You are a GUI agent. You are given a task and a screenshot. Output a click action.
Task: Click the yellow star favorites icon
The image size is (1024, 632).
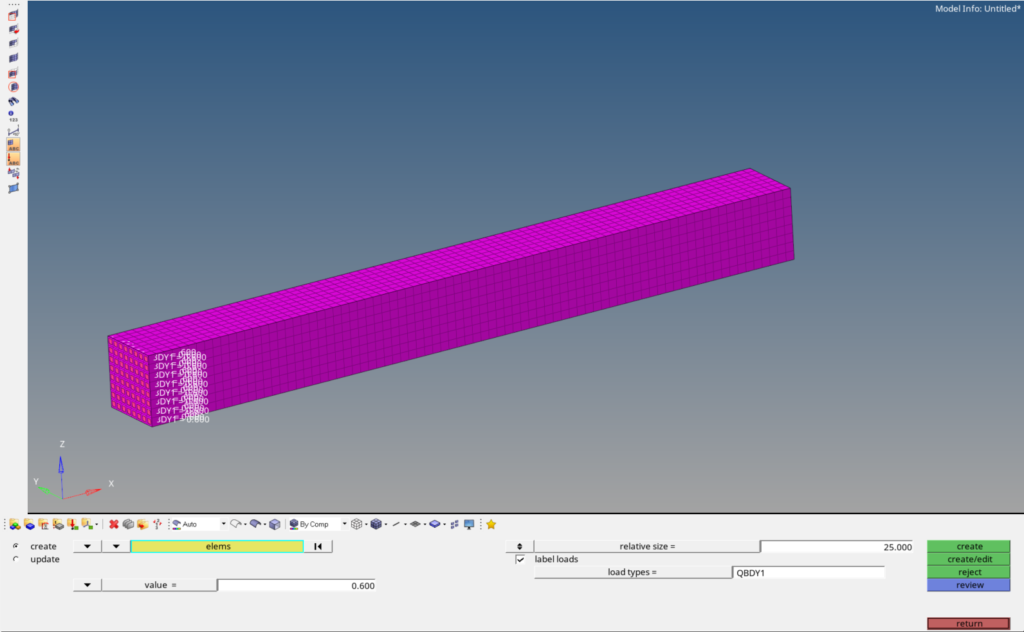click(x=491, y=524)
